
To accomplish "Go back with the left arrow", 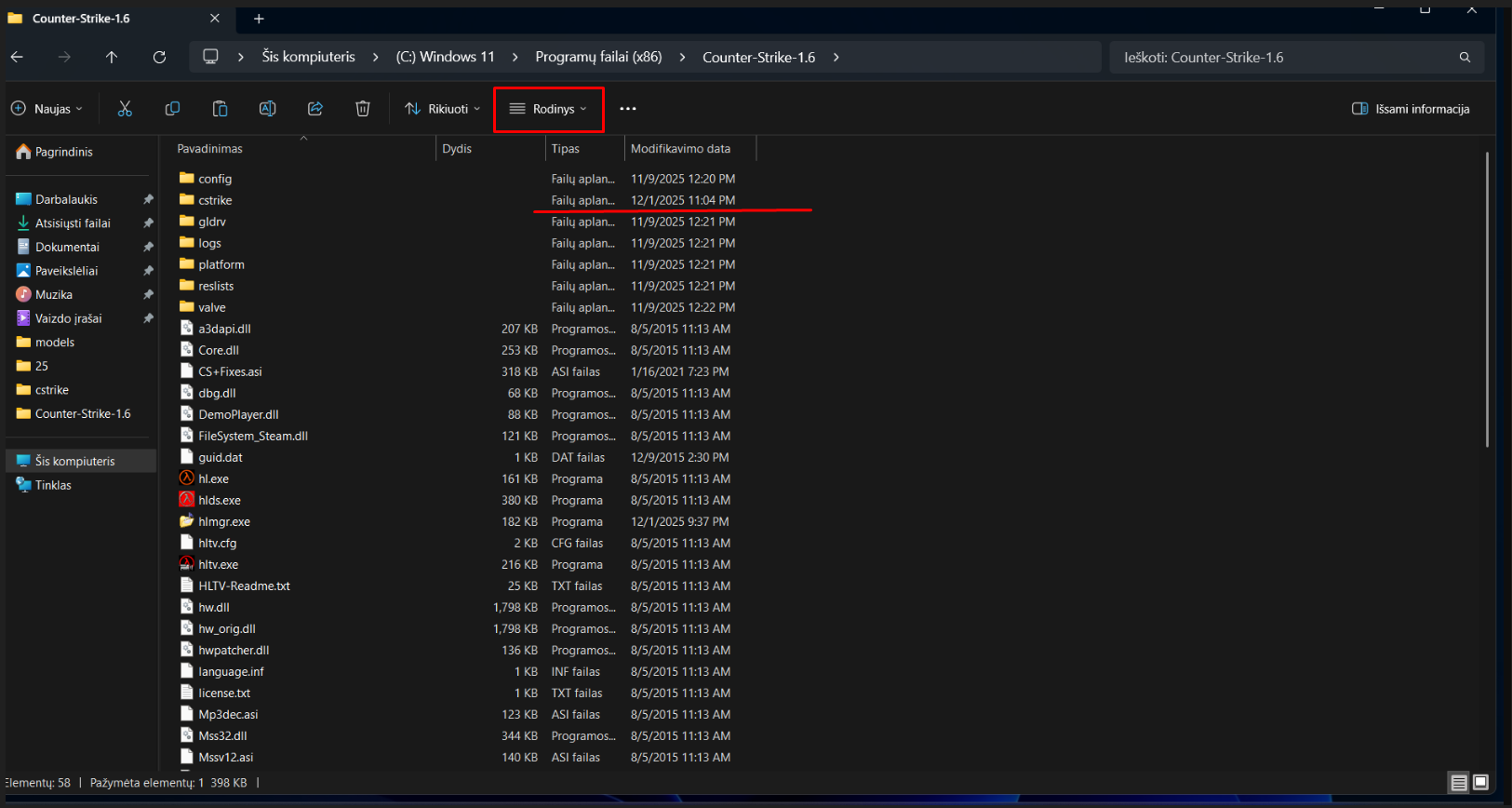I will click(x=17, y=57).
